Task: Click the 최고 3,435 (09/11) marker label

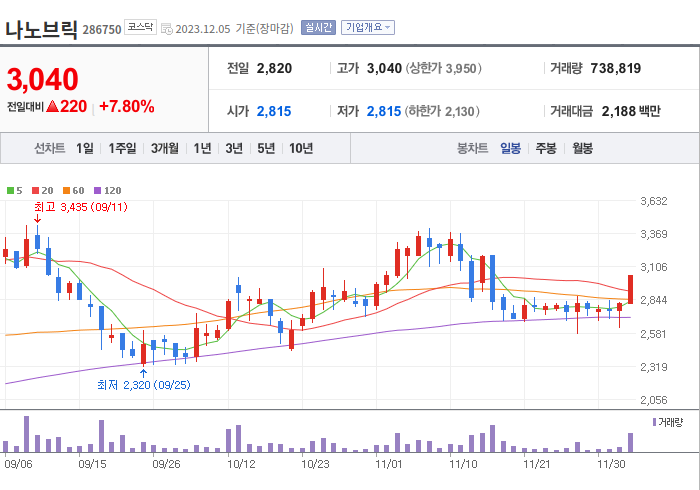Action: [81, 207]
